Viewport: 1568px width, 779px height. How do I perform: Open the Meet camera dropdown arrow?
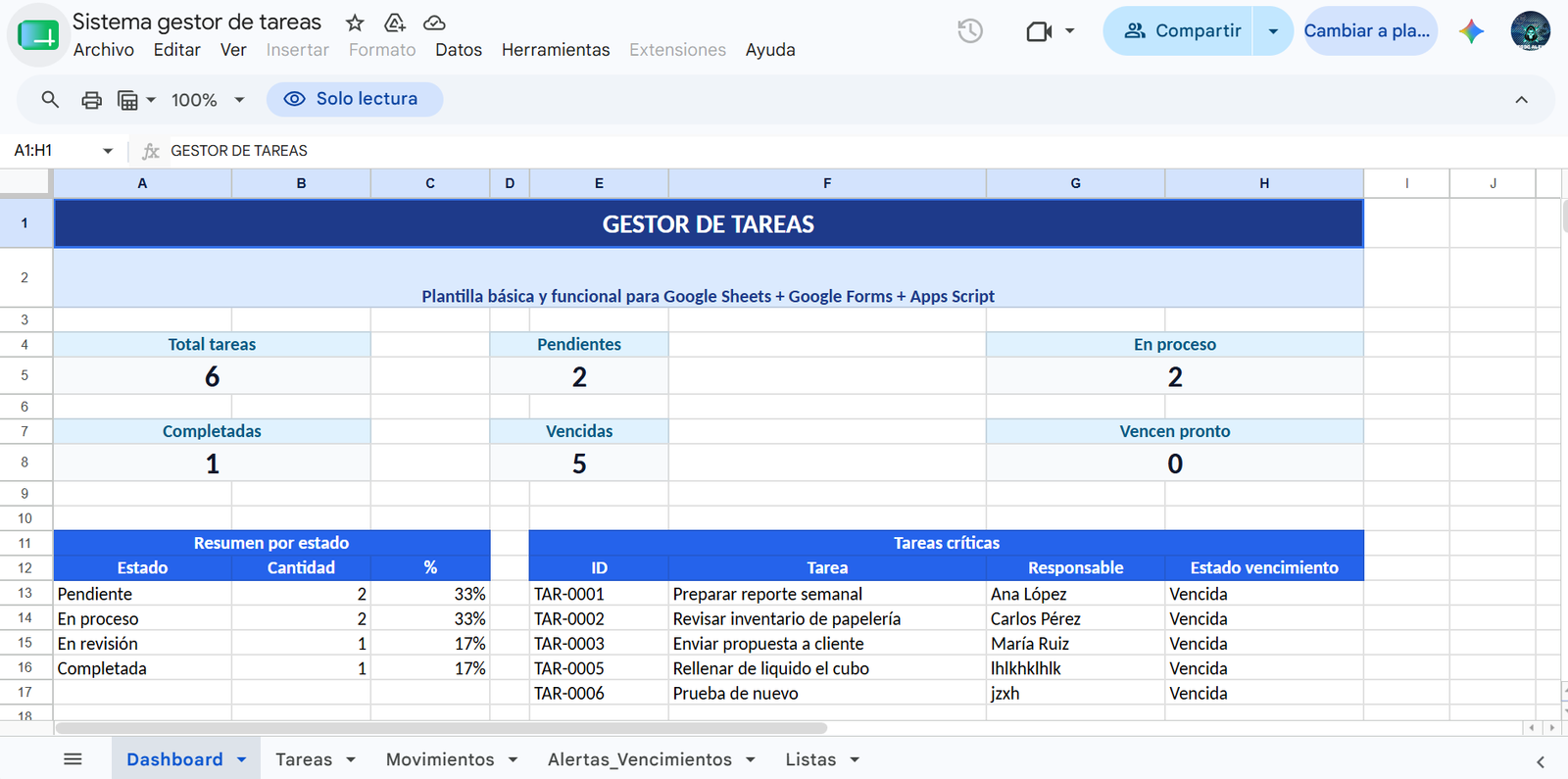point(1070,31)
